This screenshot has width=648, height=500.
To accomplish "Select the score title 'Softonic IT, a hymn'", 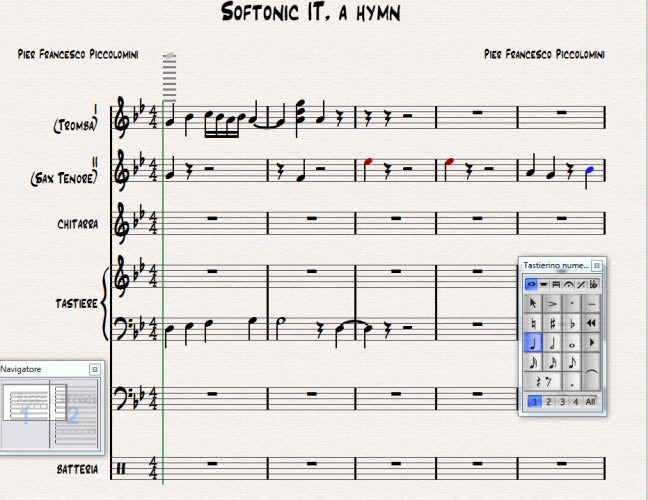I will click(310, 12).
